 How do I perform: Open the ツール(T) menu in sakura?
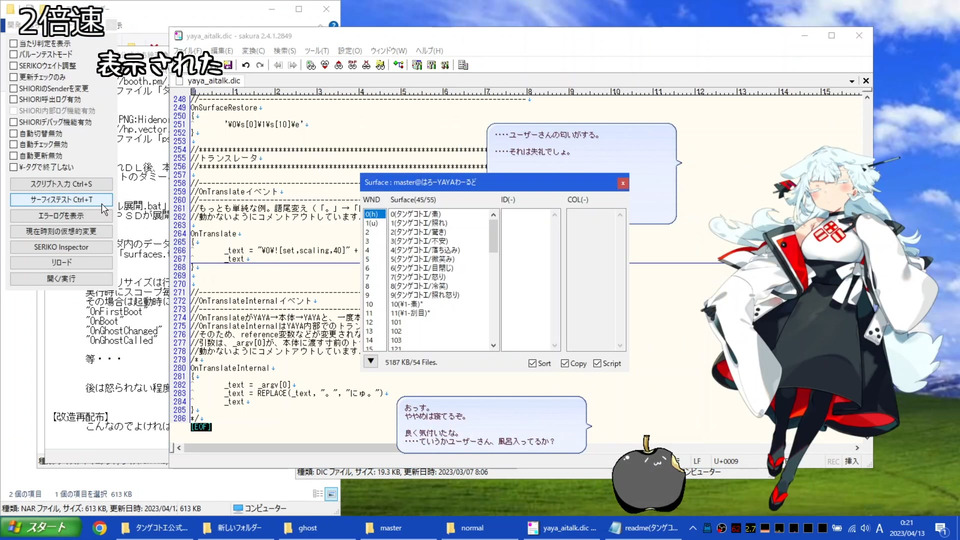tap(317, 51)
